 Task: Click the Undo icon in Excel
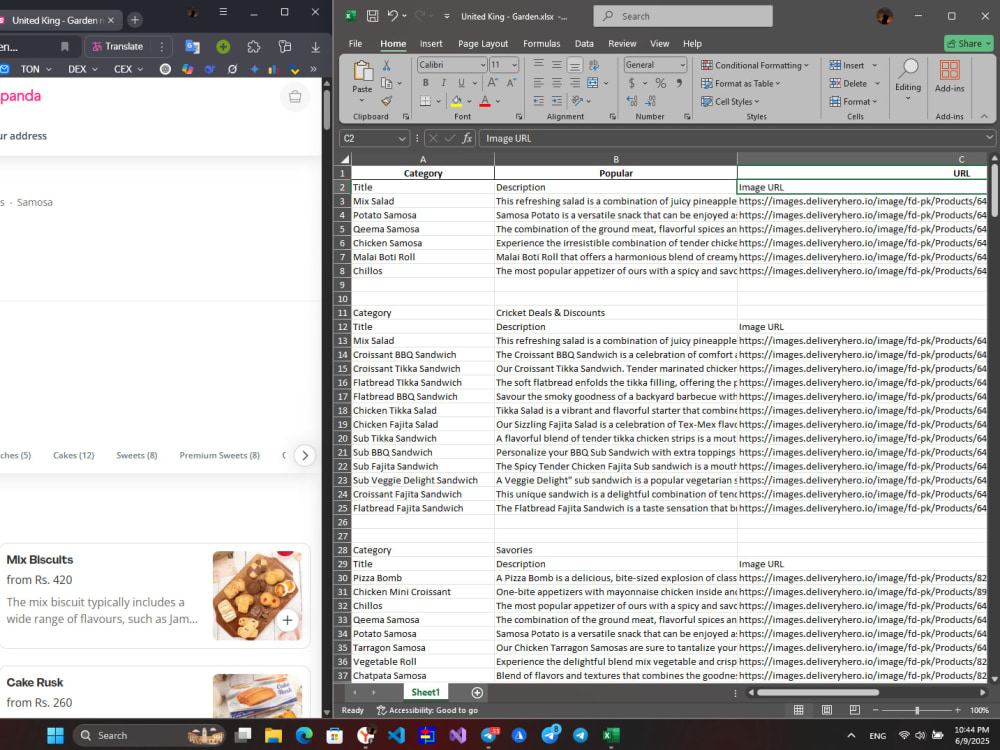[393, 16]
